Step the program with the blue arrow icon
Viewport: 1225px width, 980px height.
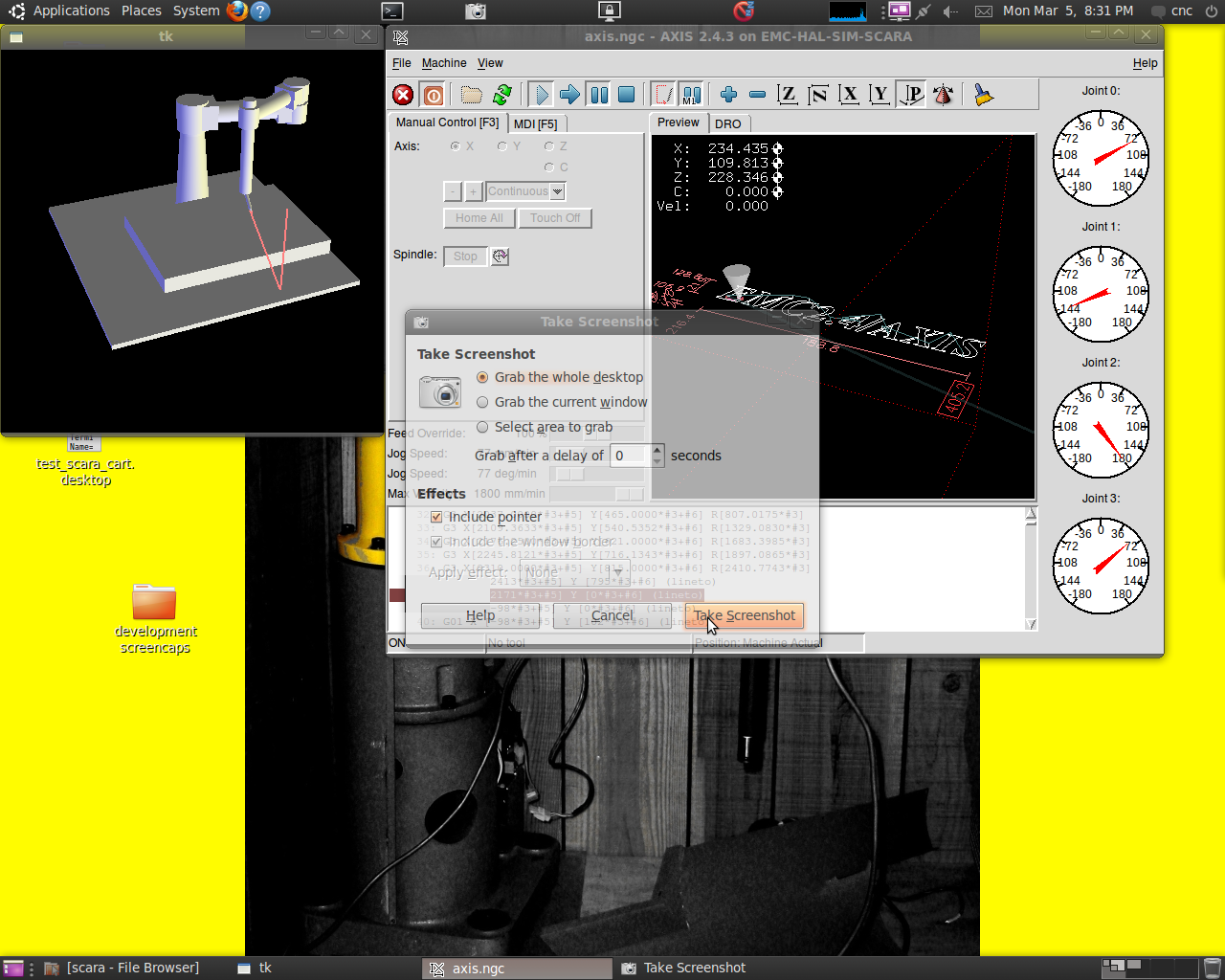tap(569, 95)
